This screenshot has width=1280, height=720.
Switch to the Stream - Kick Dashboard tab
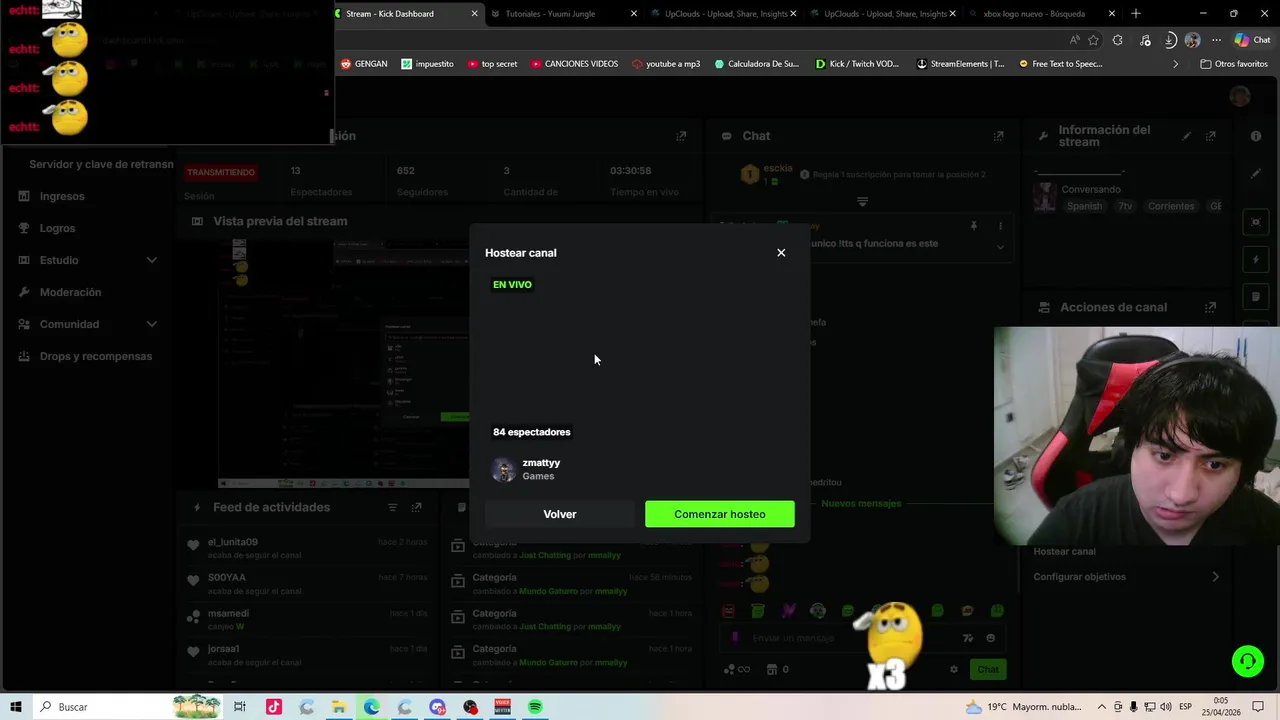408,14
